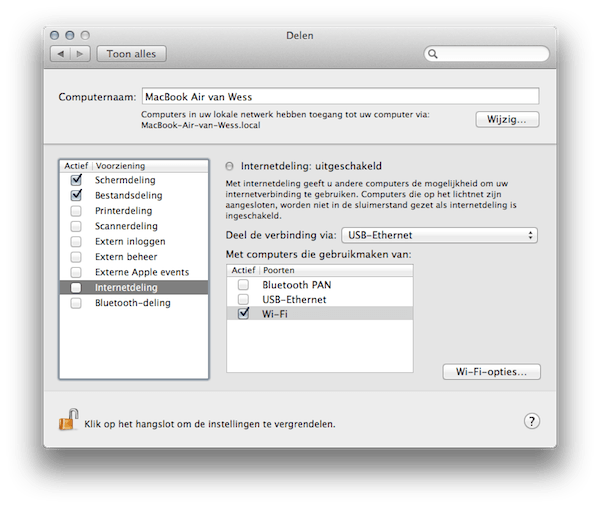Uncheck the Wi-Fi port checkbox
The width and height of the screenshot is (600, 508).
pos(243,313)
